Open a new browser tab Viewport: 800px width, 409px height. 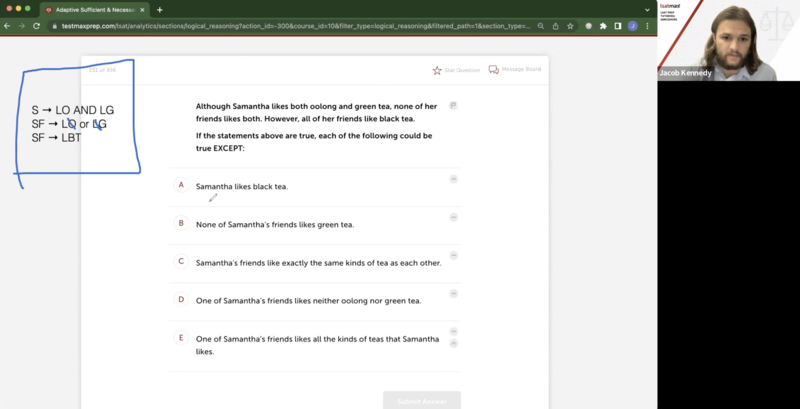160,9
